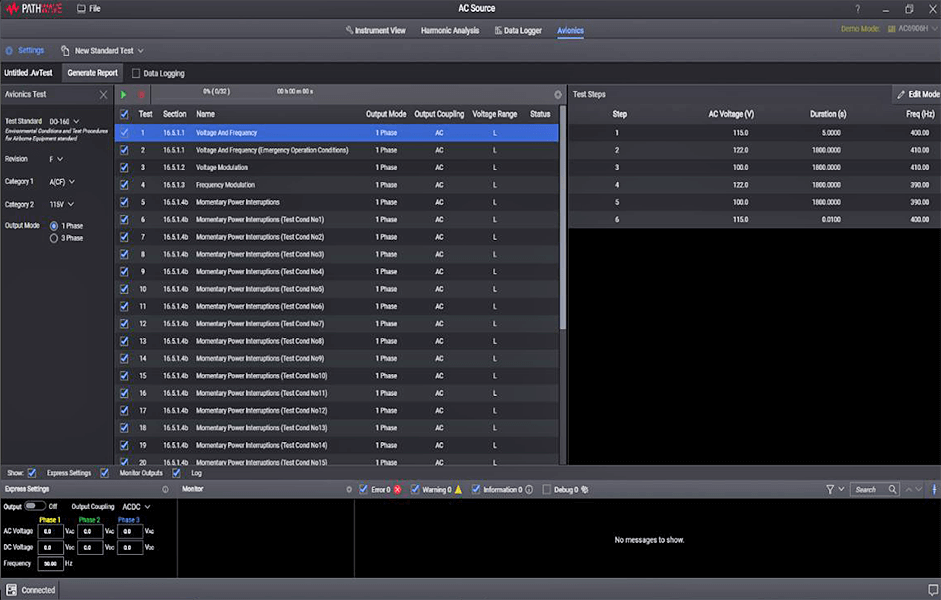Close the Avionics Test panel
Screen dimensions: 941x600
(x=103, y=95)
